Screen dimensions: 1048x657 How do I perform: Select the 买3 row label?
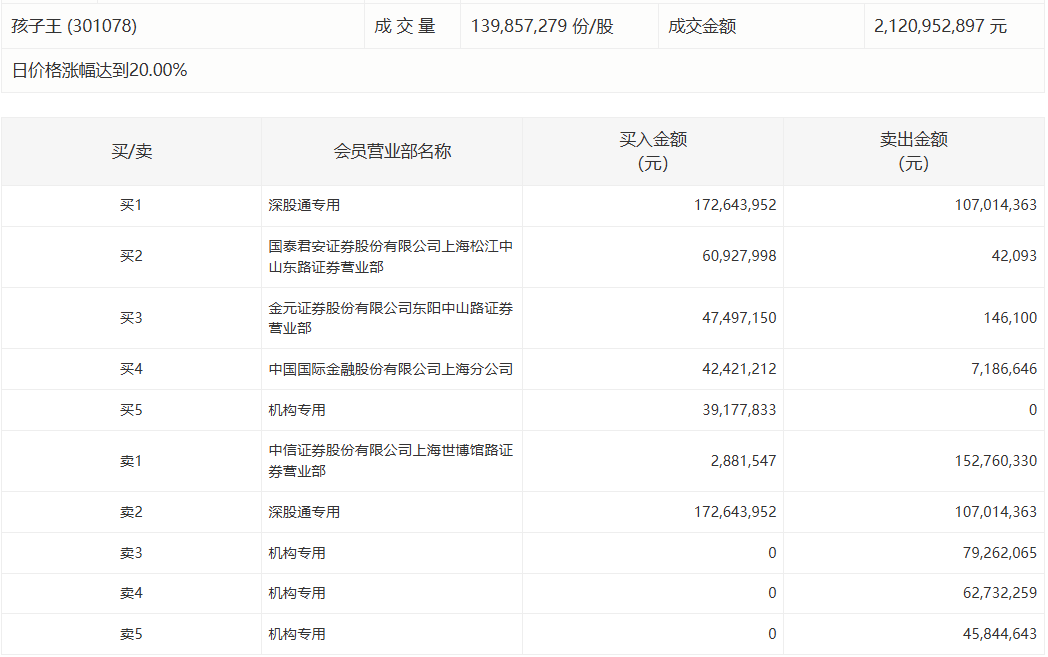(x=132, y=318)
